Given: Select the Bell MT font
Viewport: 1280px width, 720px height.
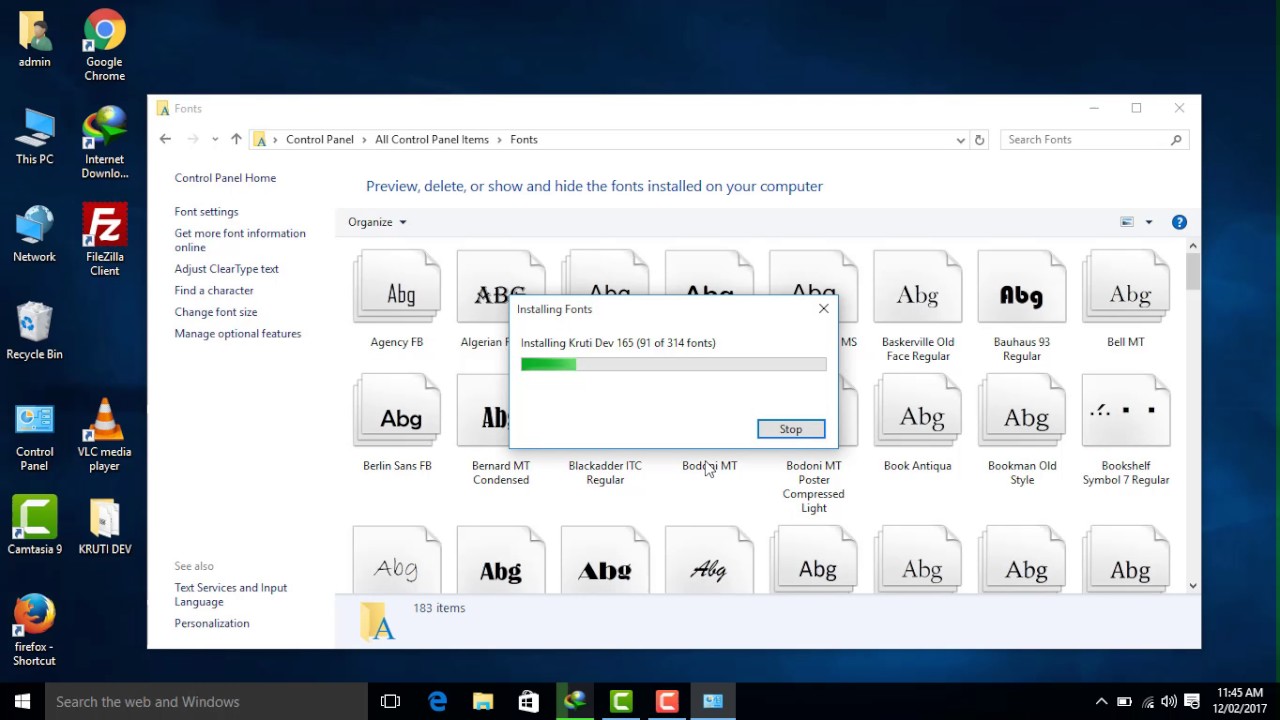Looking at the screenshot, I should pyautogui.click(x=1125, y=299).
